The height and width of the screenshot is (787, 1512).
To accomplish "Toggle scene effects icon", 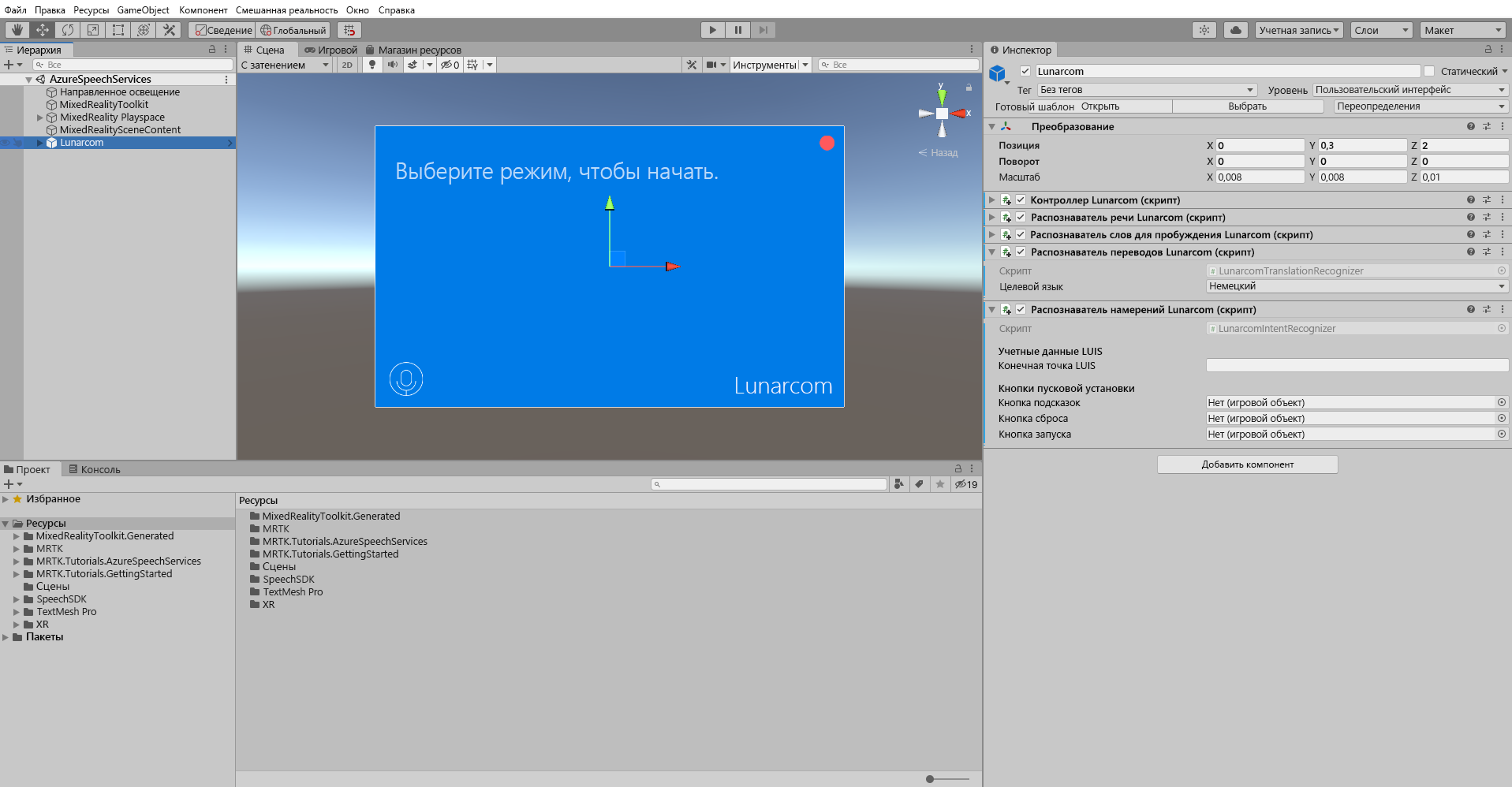I will click(x=413, y=65).
